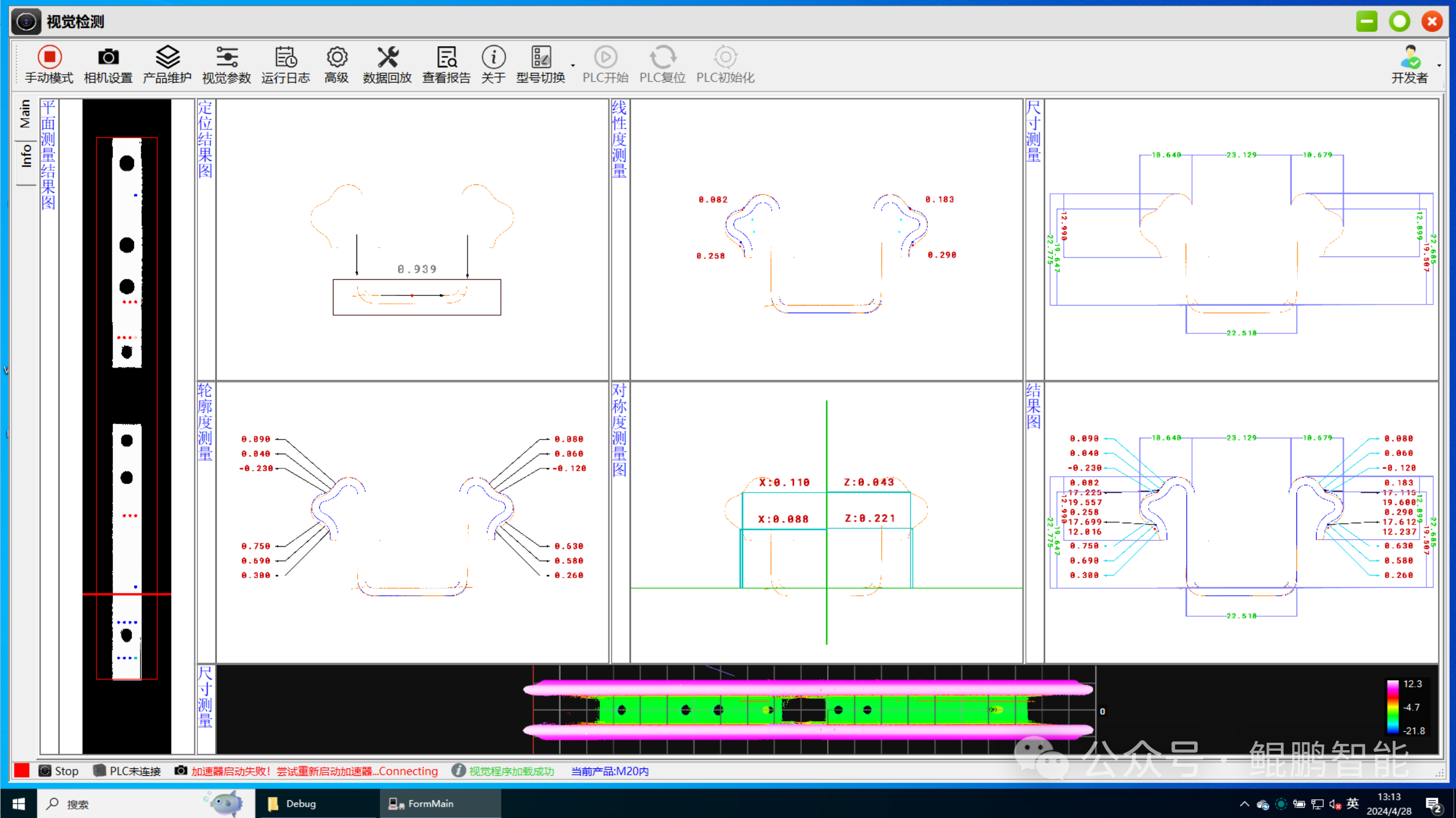Open 视觉参数 vision parameters
The image size is (1456, 818).
click(226, 58)
